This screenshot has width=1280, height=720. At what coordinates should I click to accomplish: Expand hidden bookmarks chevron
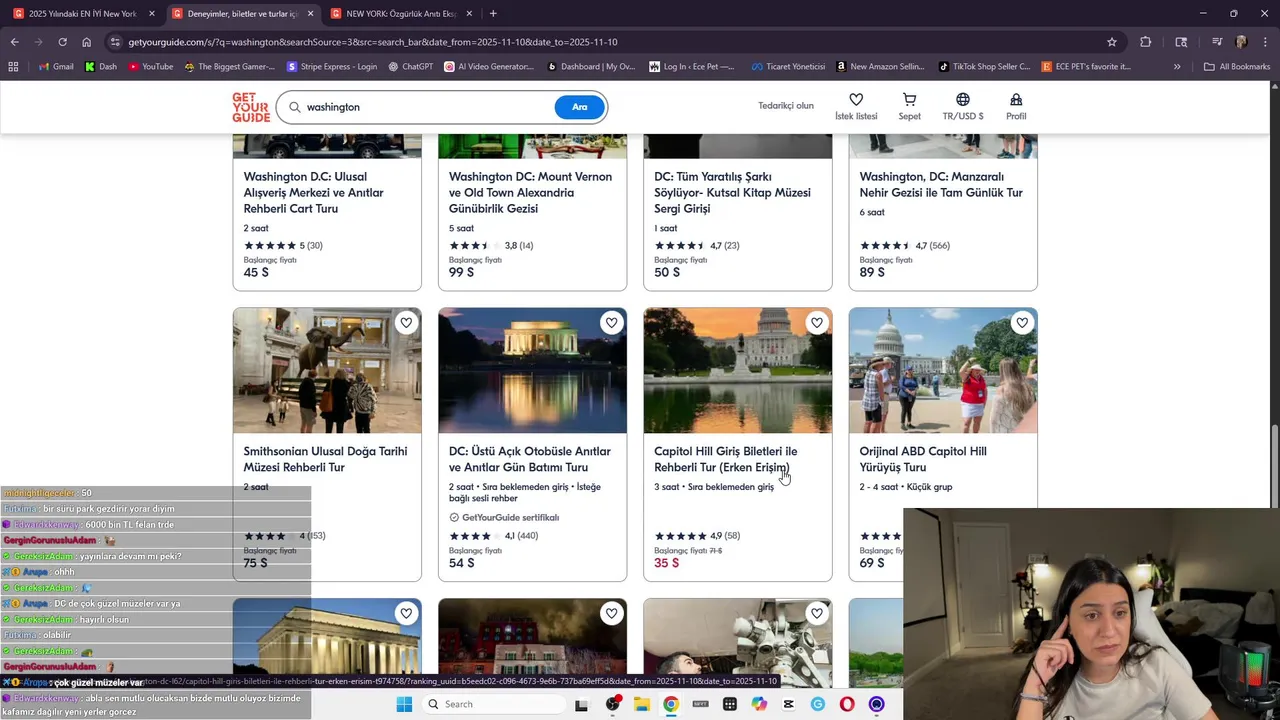(1177, 67)
